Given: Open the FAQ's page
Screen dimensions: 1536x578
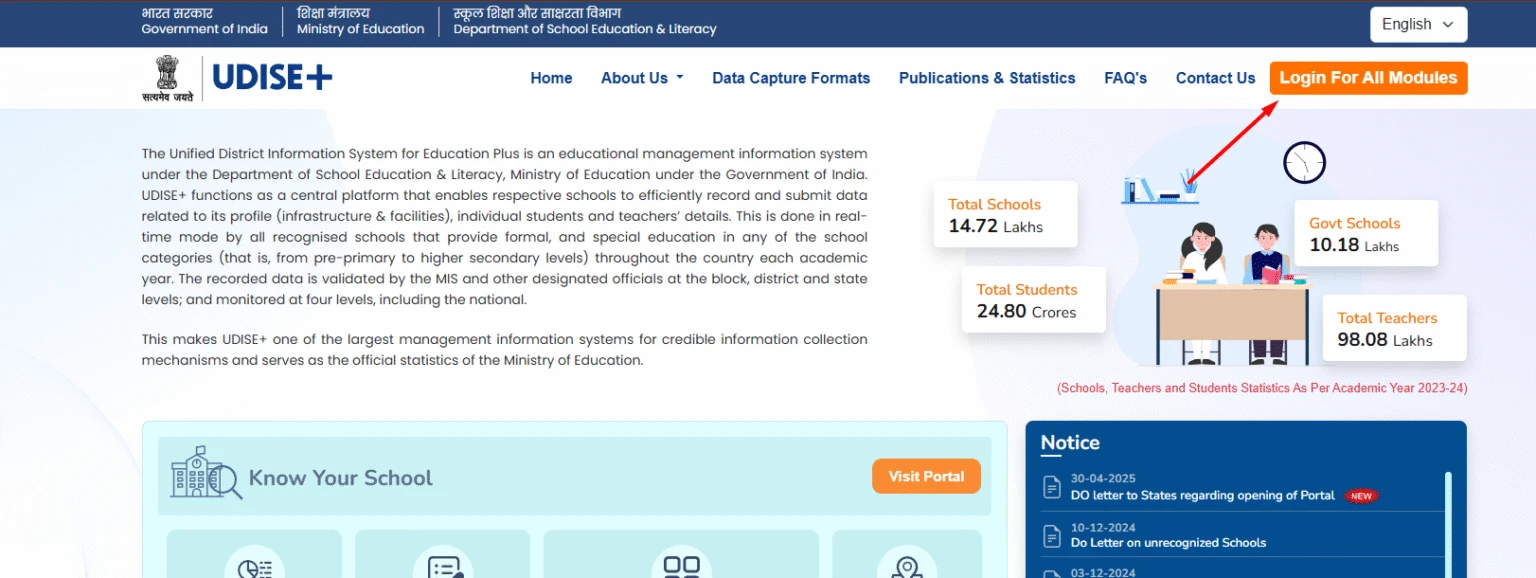Looking at the screenshot, I should 1126,78.
